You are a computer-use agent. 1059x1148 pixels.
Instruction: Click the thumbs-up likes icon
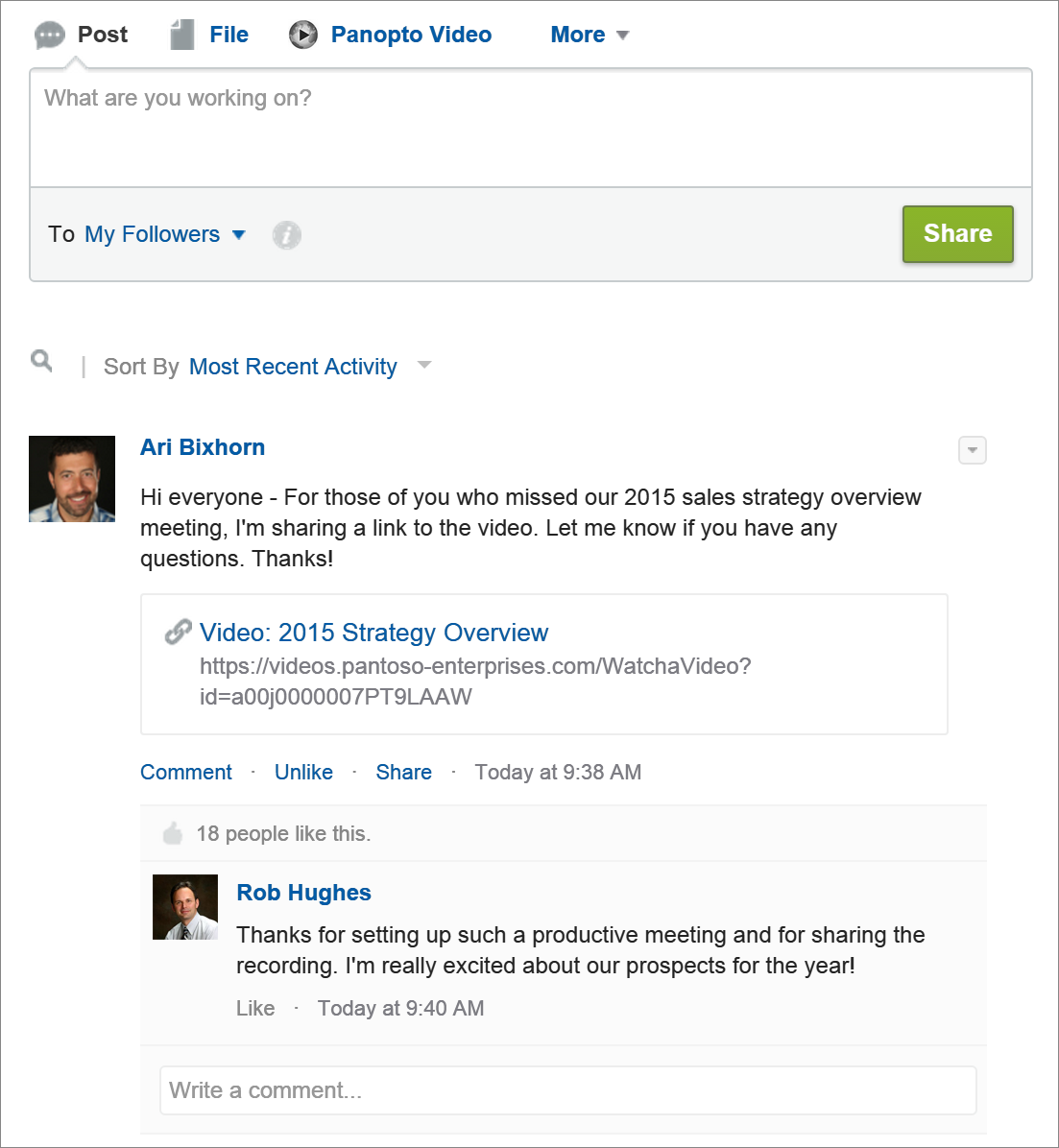tap(173, 833)
